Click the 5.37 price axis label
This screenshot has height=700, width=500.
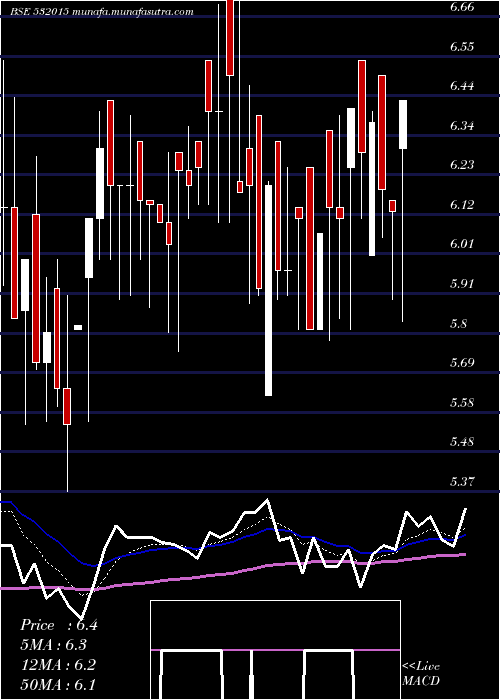point(462,481)
